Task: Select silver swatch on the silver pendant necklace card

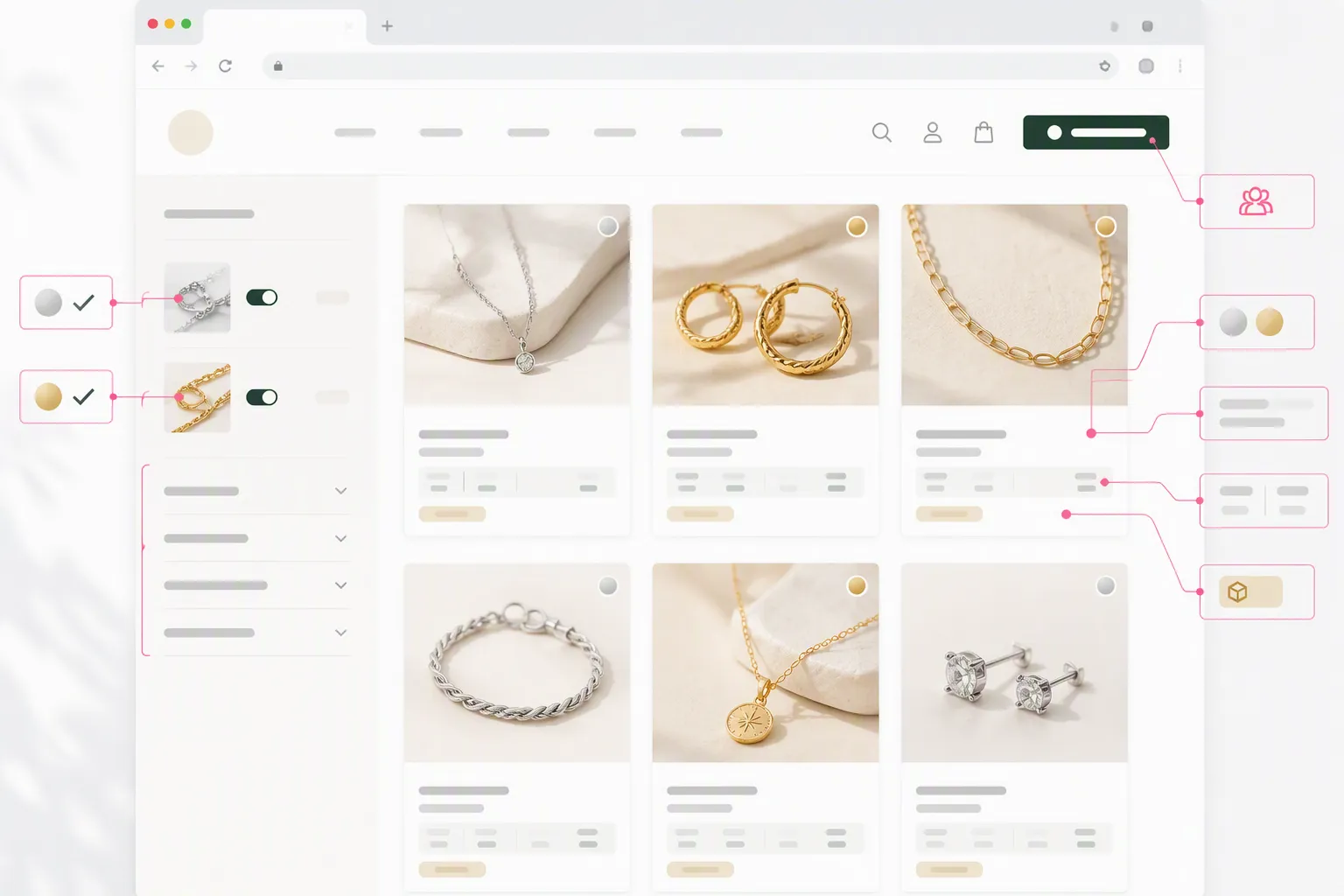Action: pyautogui.click(x=608, y=227)
